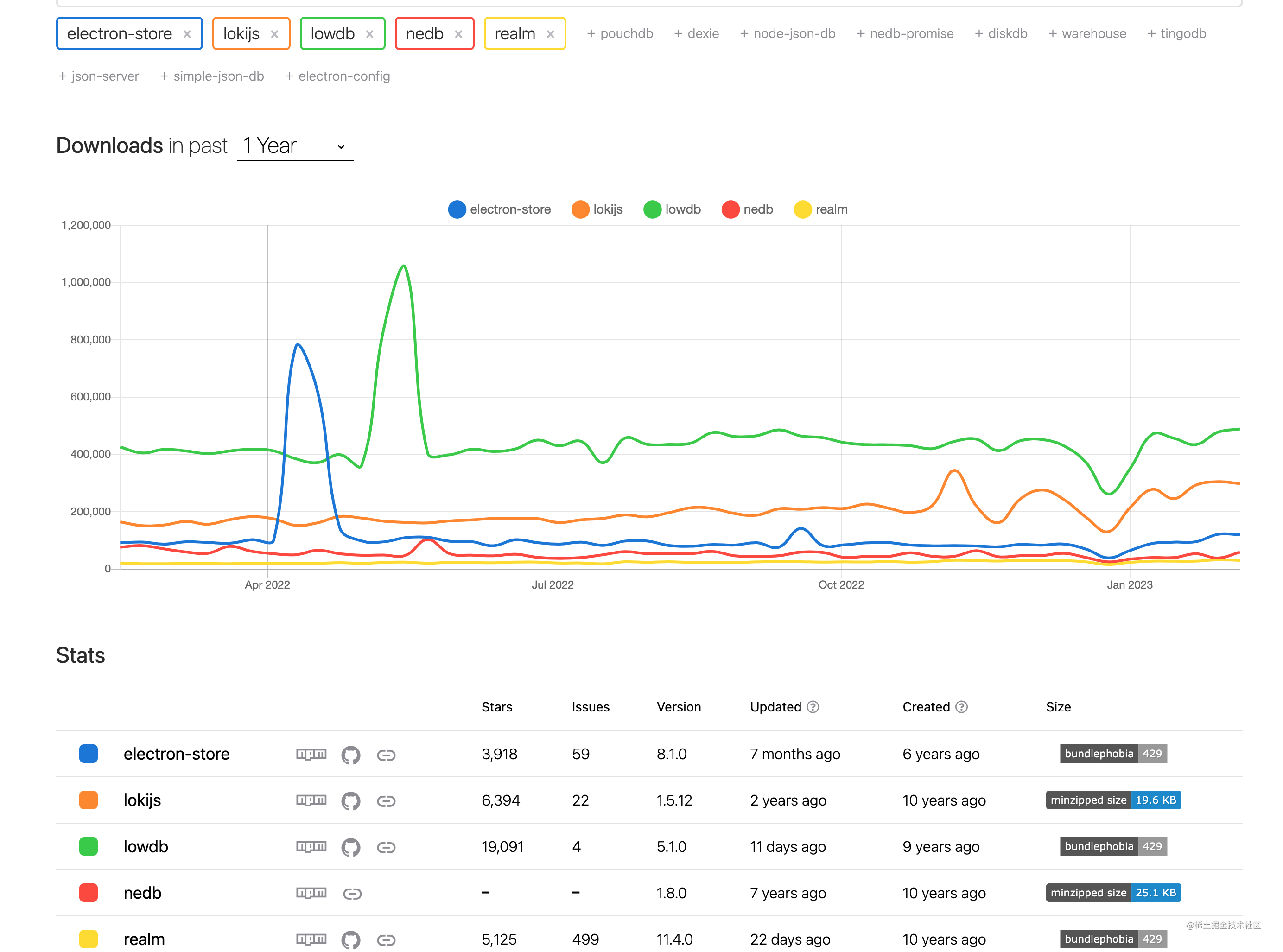Click electron-store name in Stats table
This screenshot has height=952, width=1283.
click(177, 755)
